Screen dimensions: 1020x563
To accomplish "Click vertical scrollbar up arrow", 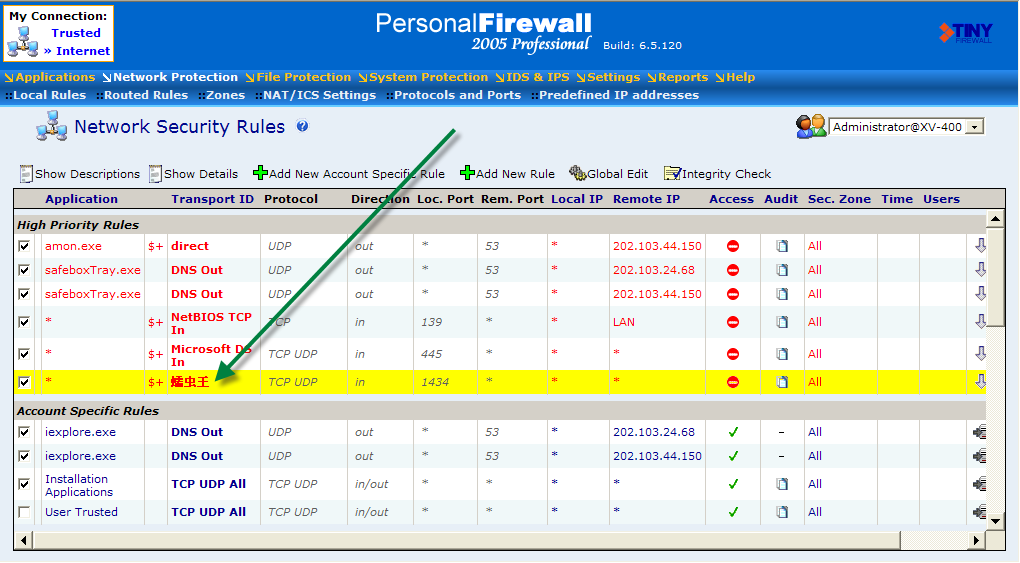I will point(995,218).
